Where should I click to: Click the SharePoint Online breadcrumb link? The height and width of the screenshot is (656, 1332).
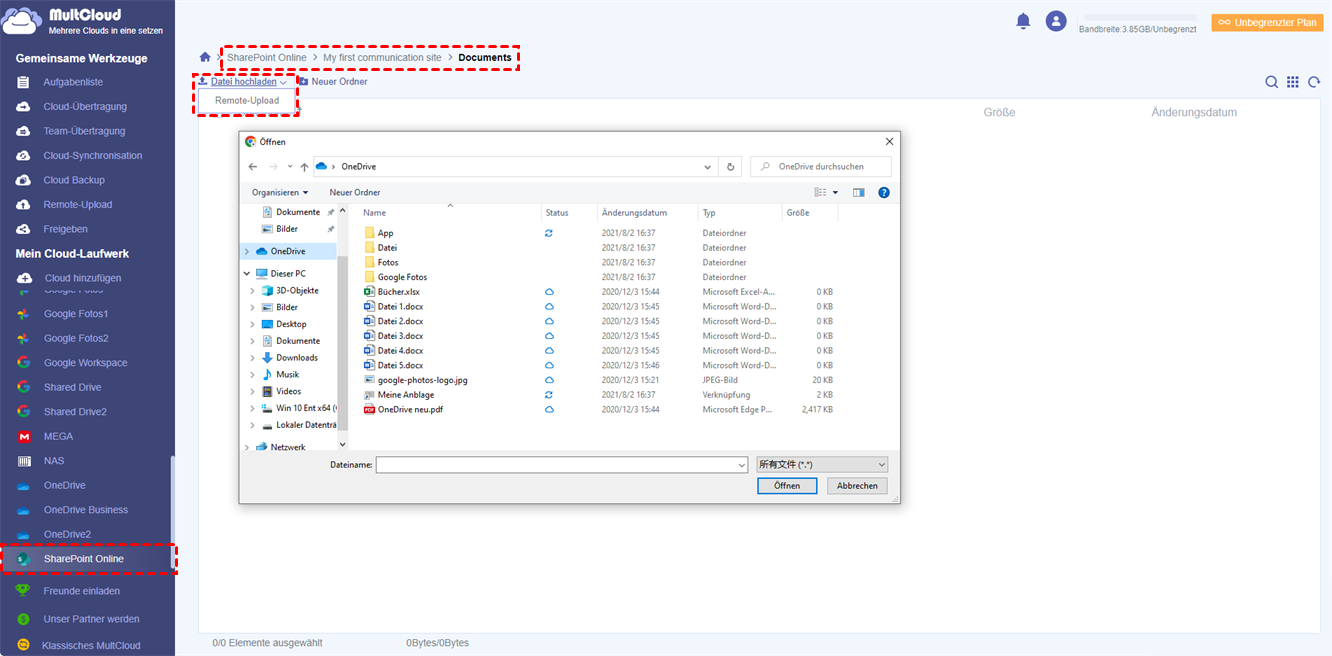tap(267, 58)
